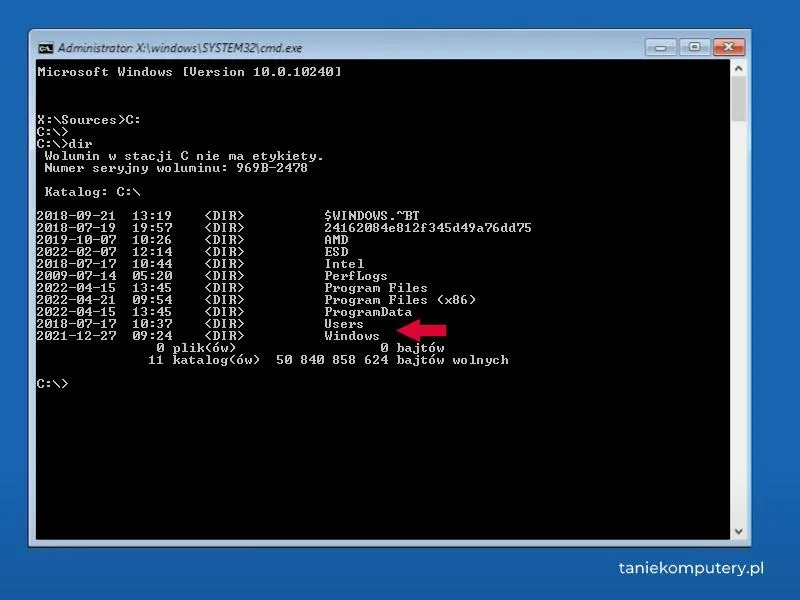
Task: Click the Windows directory entry
Action: (356, 336)
